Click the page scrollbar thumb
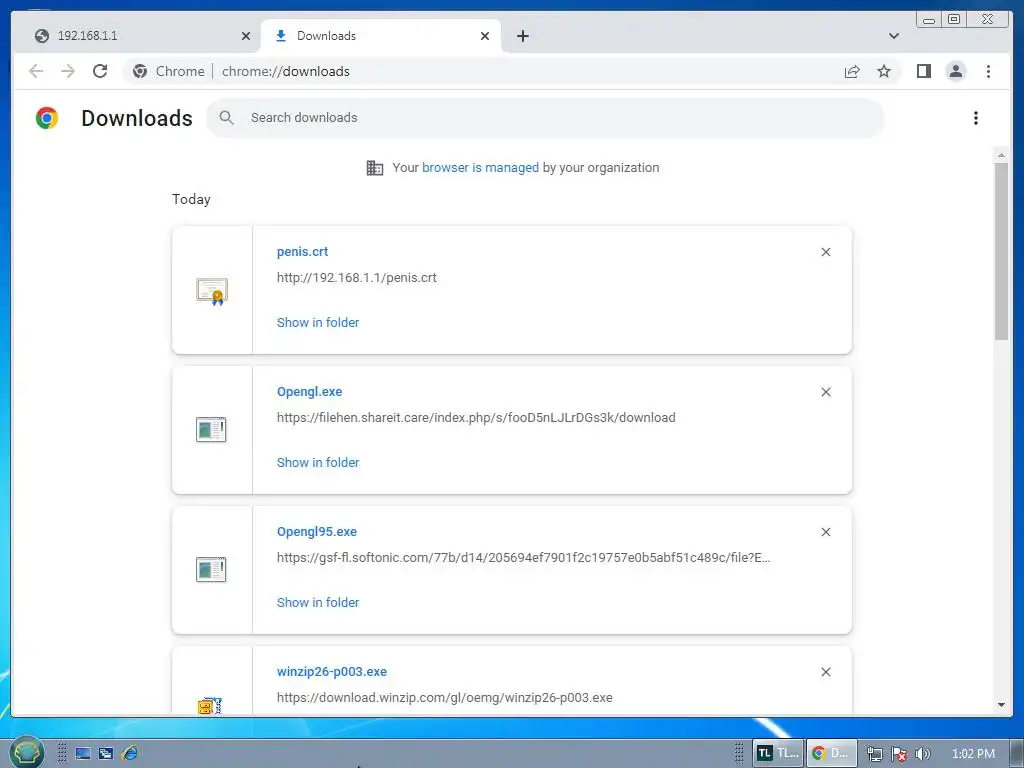 click(x=1001, y=251)
